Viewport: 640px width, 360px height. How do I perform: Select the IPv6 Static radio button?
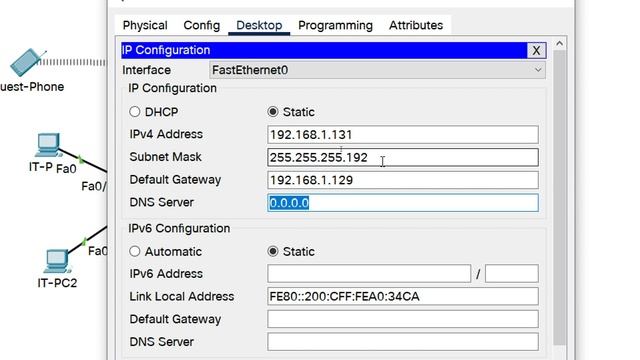pyautogui.click(x=273, y=251)
